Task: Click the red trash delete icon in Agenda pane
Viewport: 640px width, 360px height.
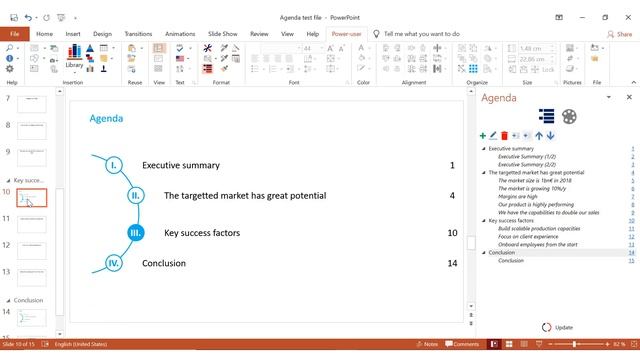Action: 504,136
